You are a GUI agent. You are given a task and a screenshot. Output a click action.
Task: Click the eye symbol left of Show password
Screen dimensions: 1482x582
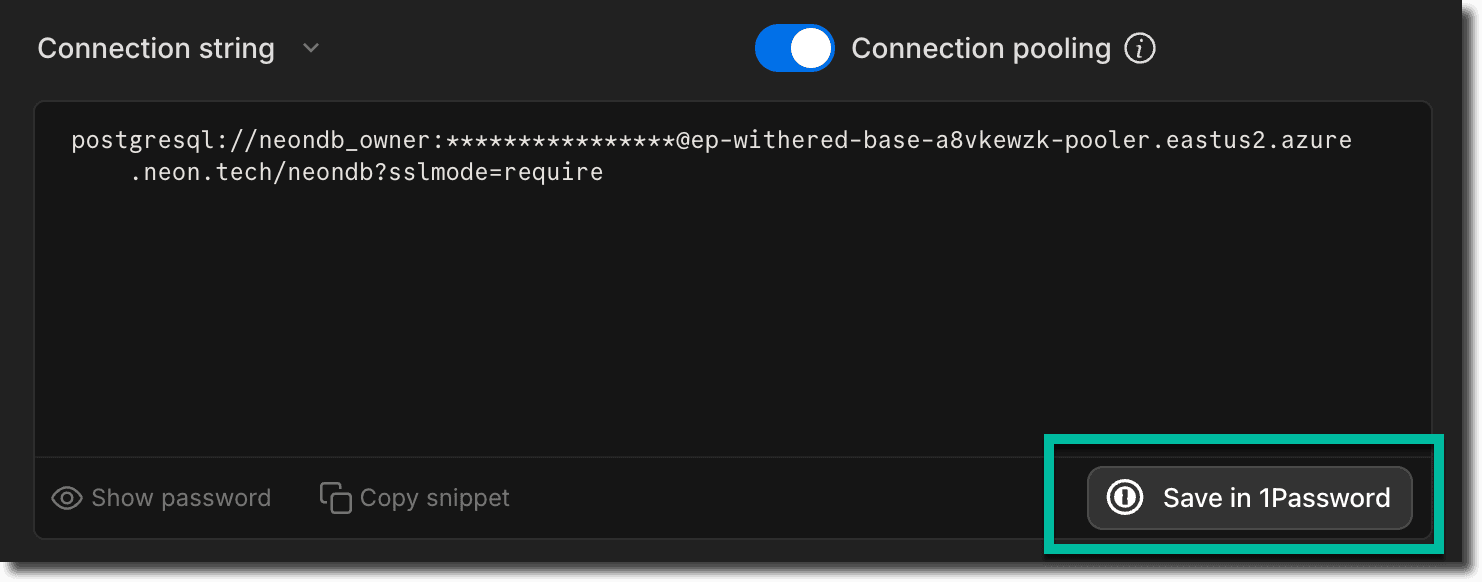66,497
